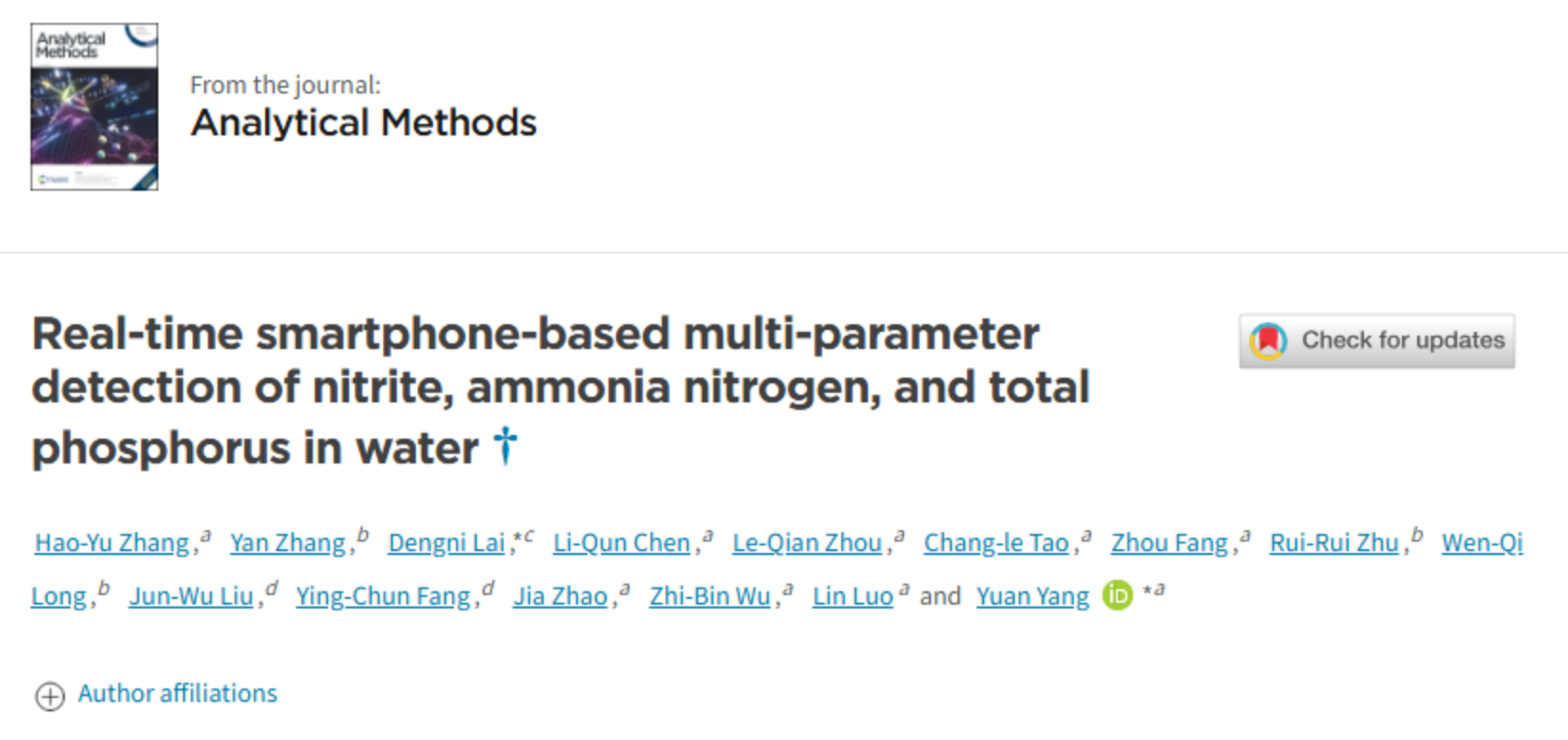Click Ying-Chun Fang author name

(383, 596)
